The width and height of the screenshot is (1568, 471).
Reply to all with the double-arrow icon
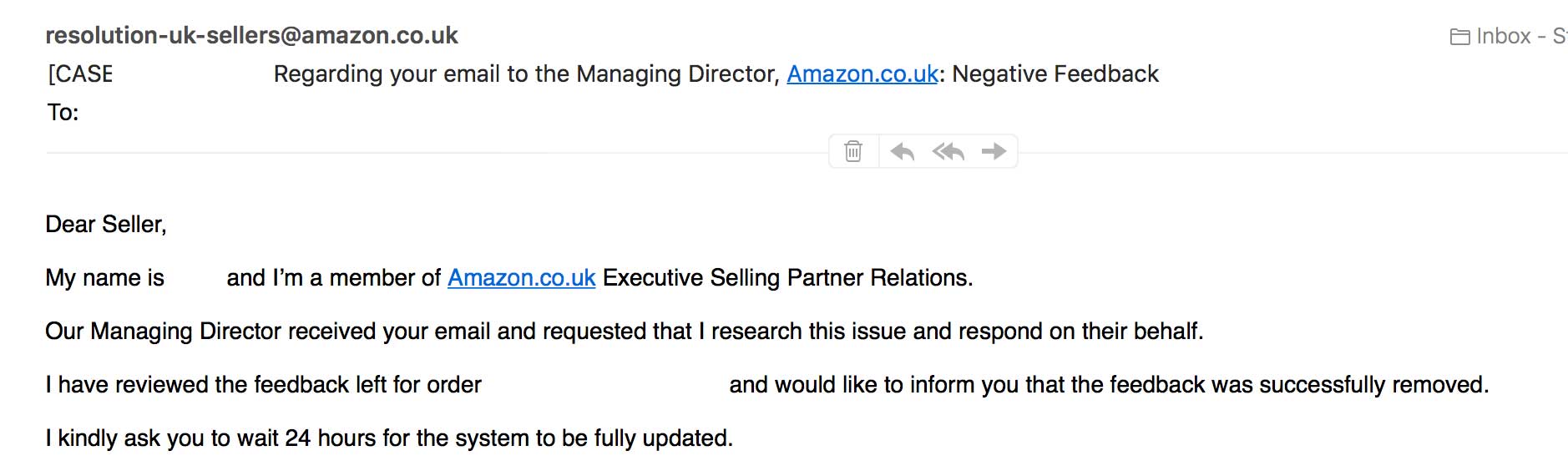click(x=948, y=151)
